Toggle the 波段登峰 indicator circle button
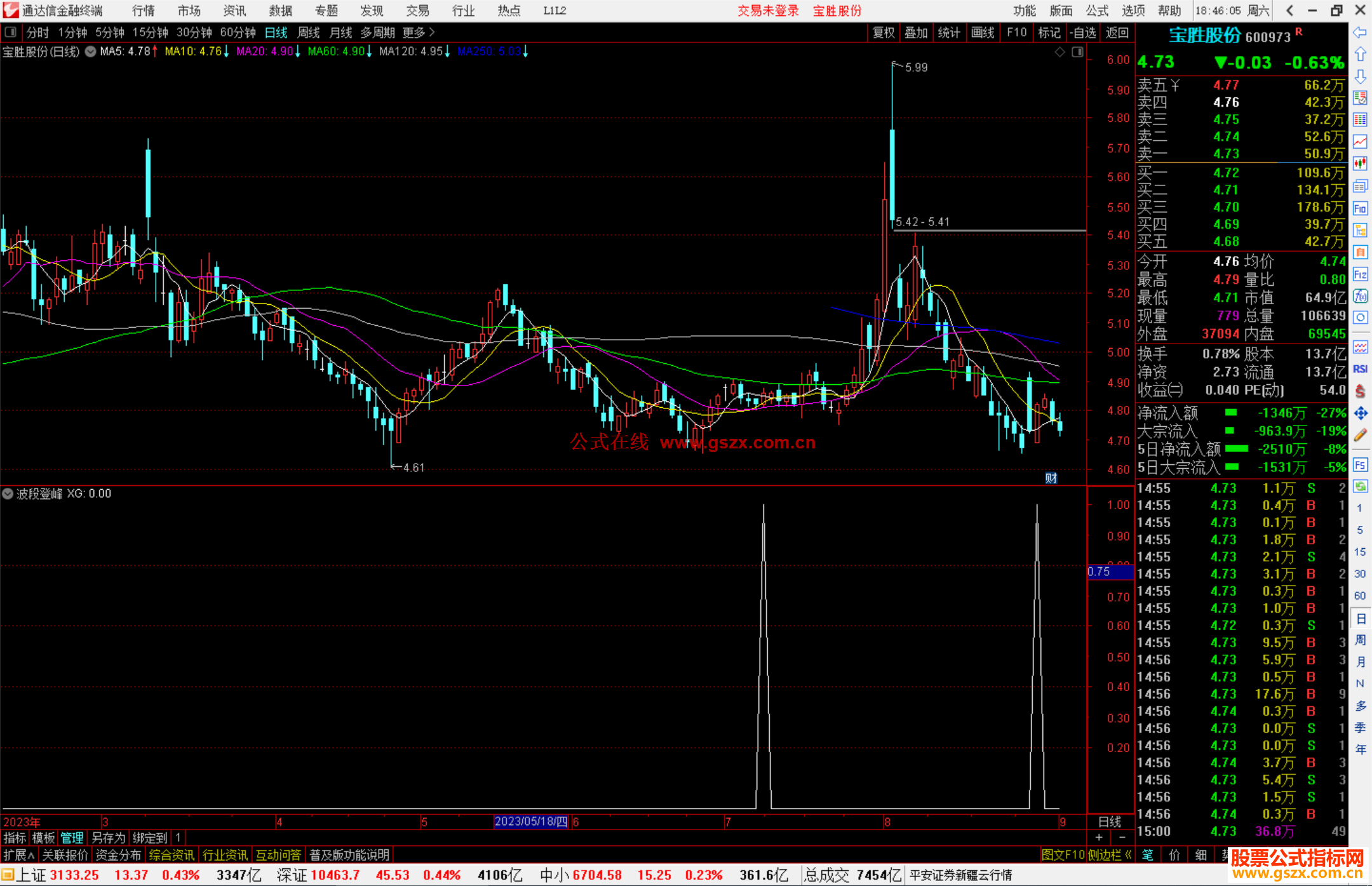 [x=8, y=493]
